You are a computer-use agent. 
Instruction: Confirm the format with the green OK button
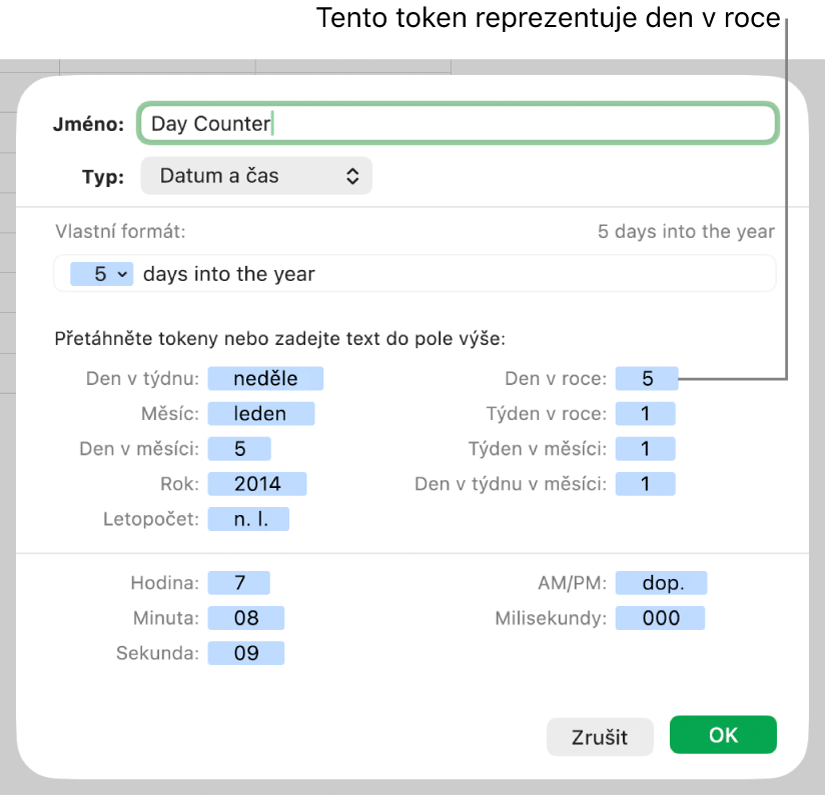pyautogui.click(x=723, y=734)
